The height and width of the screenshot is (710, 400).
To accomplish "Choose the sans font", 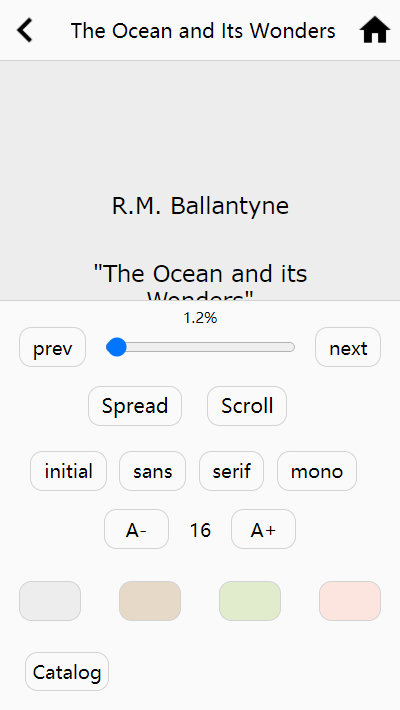I will point(153,471).
